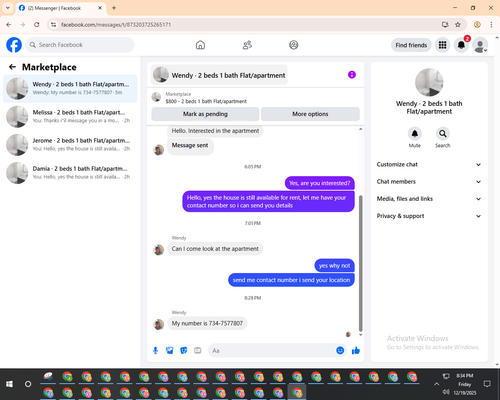Viewport: 500px width, 400px height.
Task: Open the Chrome profile icon
Action: (477, 25)
